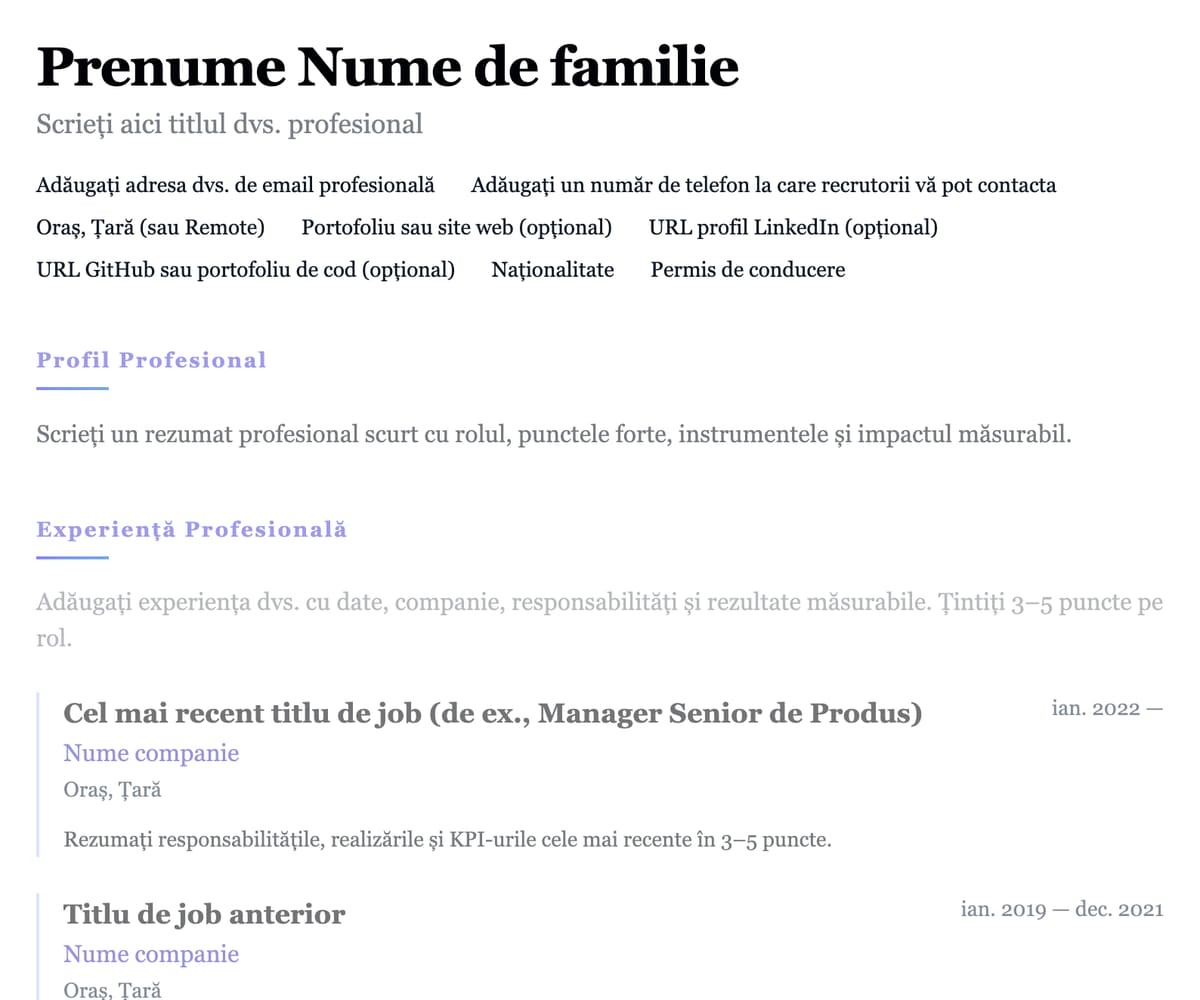Click "Oraș, Țară (sau Remote)" location field
This screenshot has width=1200, height=1000.
point(150,227)
